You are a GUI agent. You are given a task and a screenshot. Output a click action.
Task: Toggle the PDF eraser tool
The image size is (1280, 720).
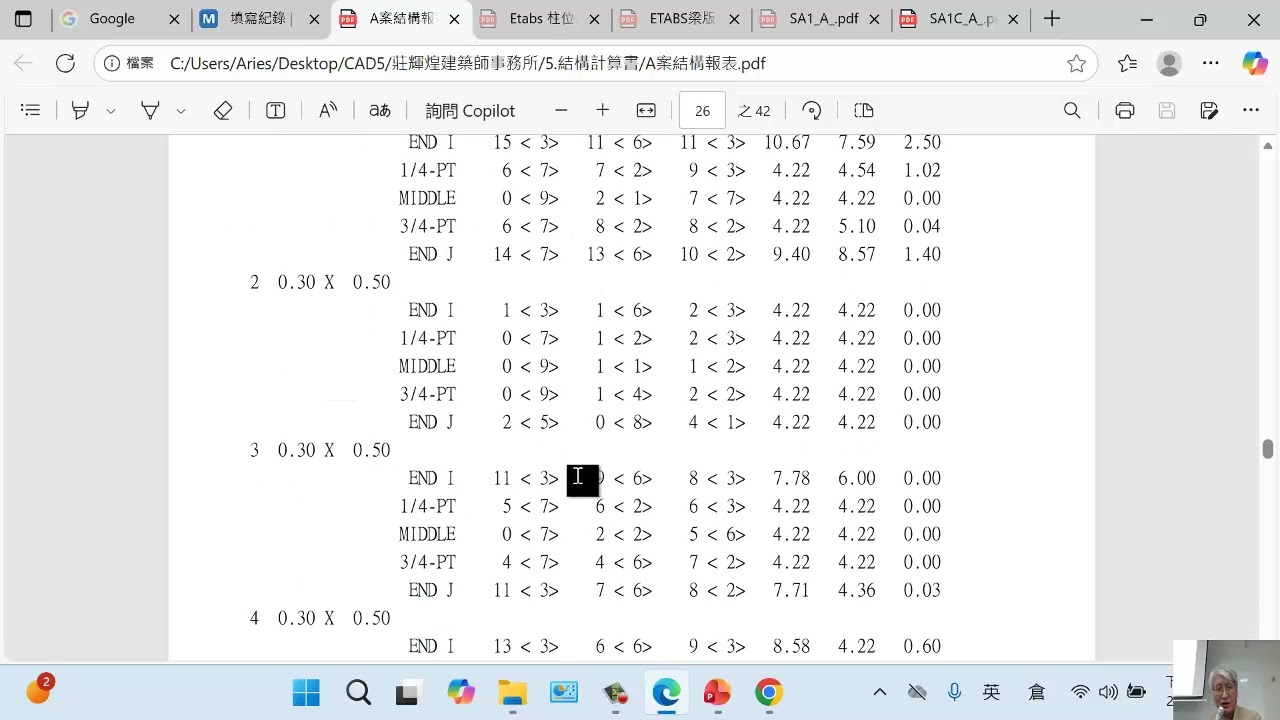click(x=223, y=111)
